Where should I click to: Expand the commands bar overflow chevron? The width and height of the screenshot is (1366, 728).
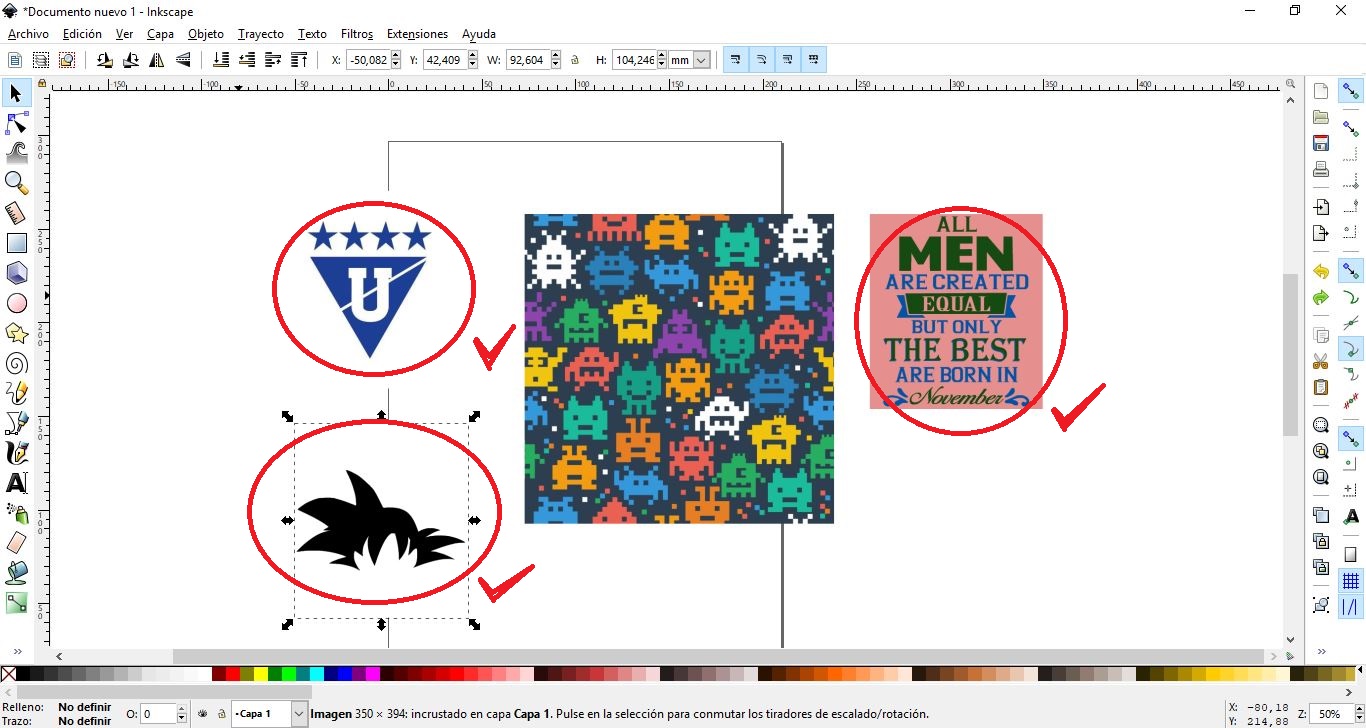(x=1321, y=651)
